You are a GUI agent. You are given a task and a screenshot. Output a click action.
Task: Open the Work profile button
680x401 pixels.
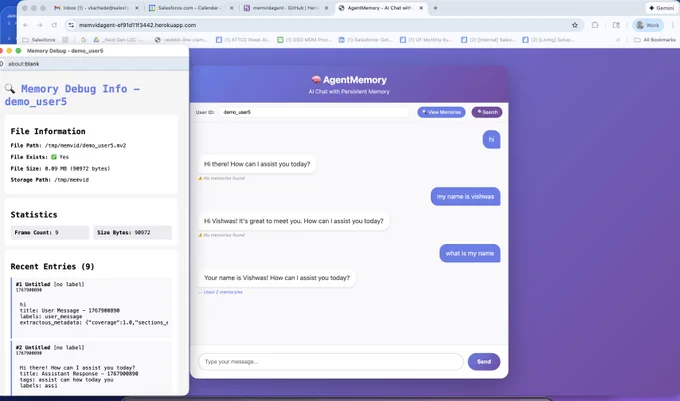(x=647, y=25)
